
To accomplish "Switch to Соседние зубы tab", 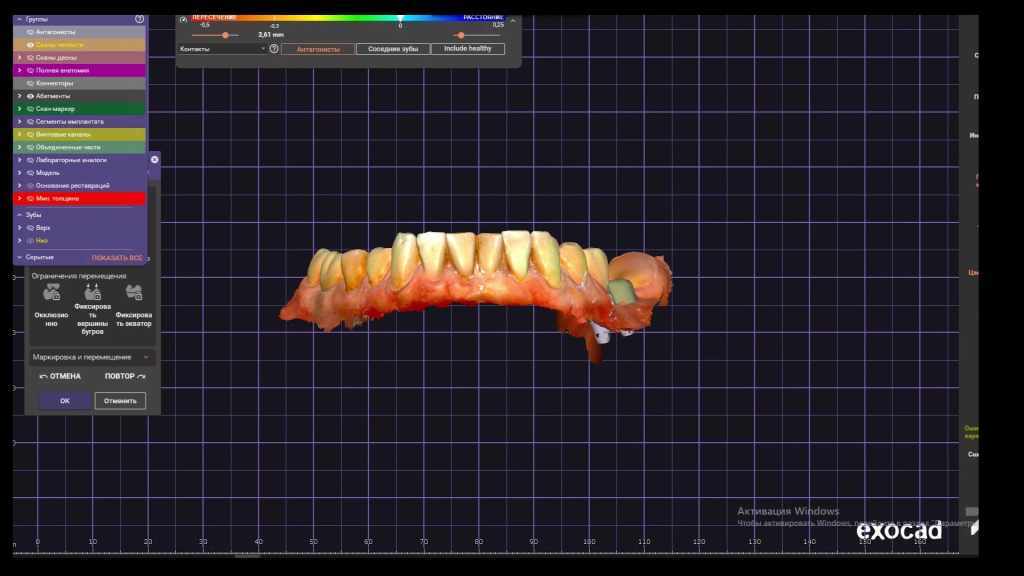I will tap(393, 48).
